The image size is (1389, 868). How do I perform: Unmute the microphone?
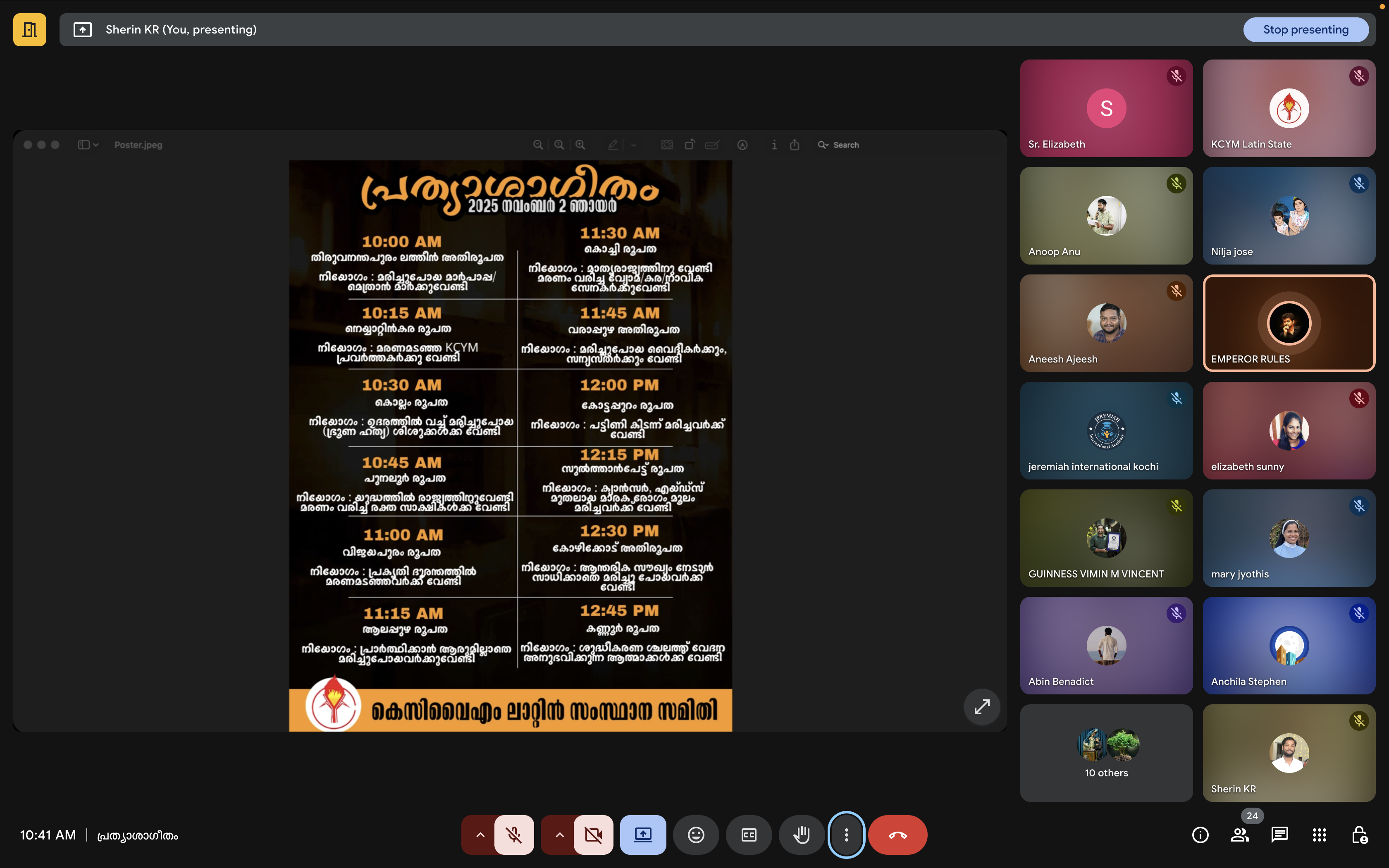514,835
